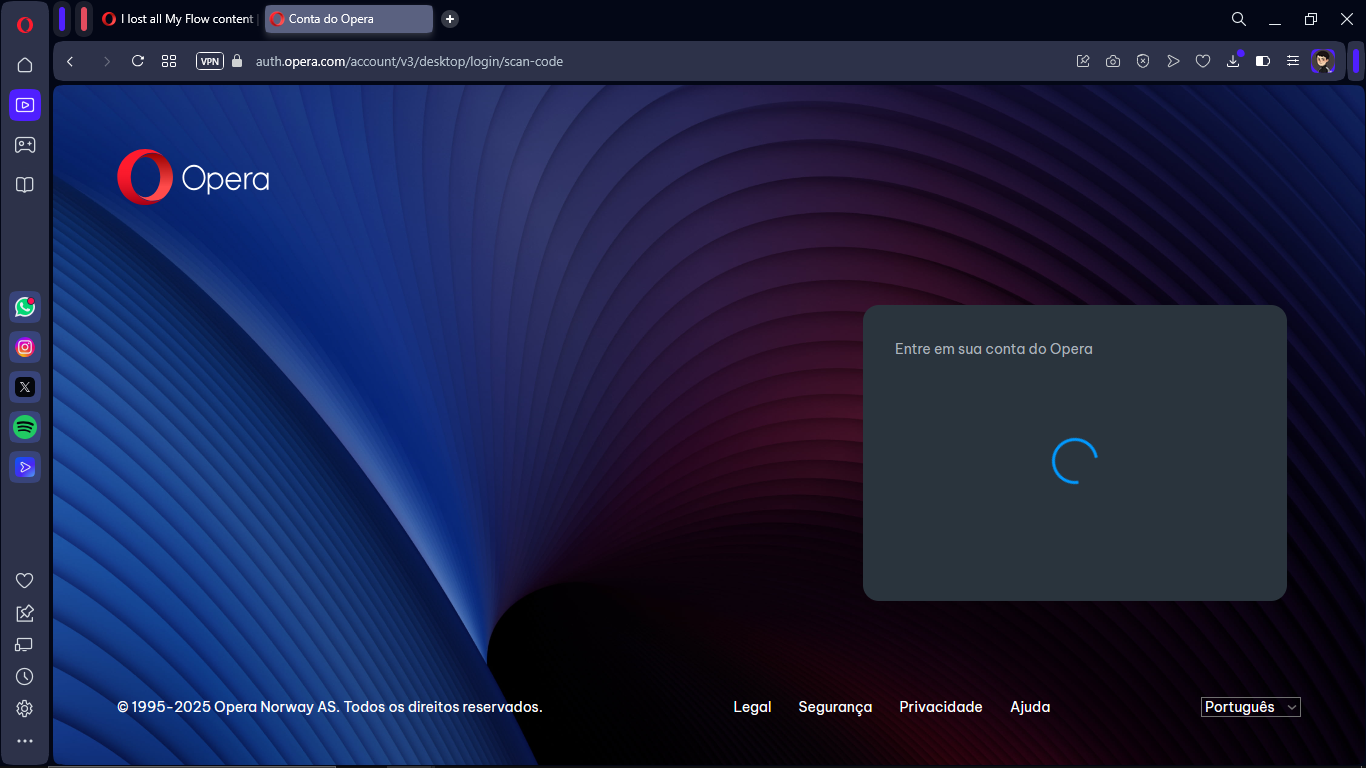
Task: Click the padlock site security icon
Action: [237, 61]
